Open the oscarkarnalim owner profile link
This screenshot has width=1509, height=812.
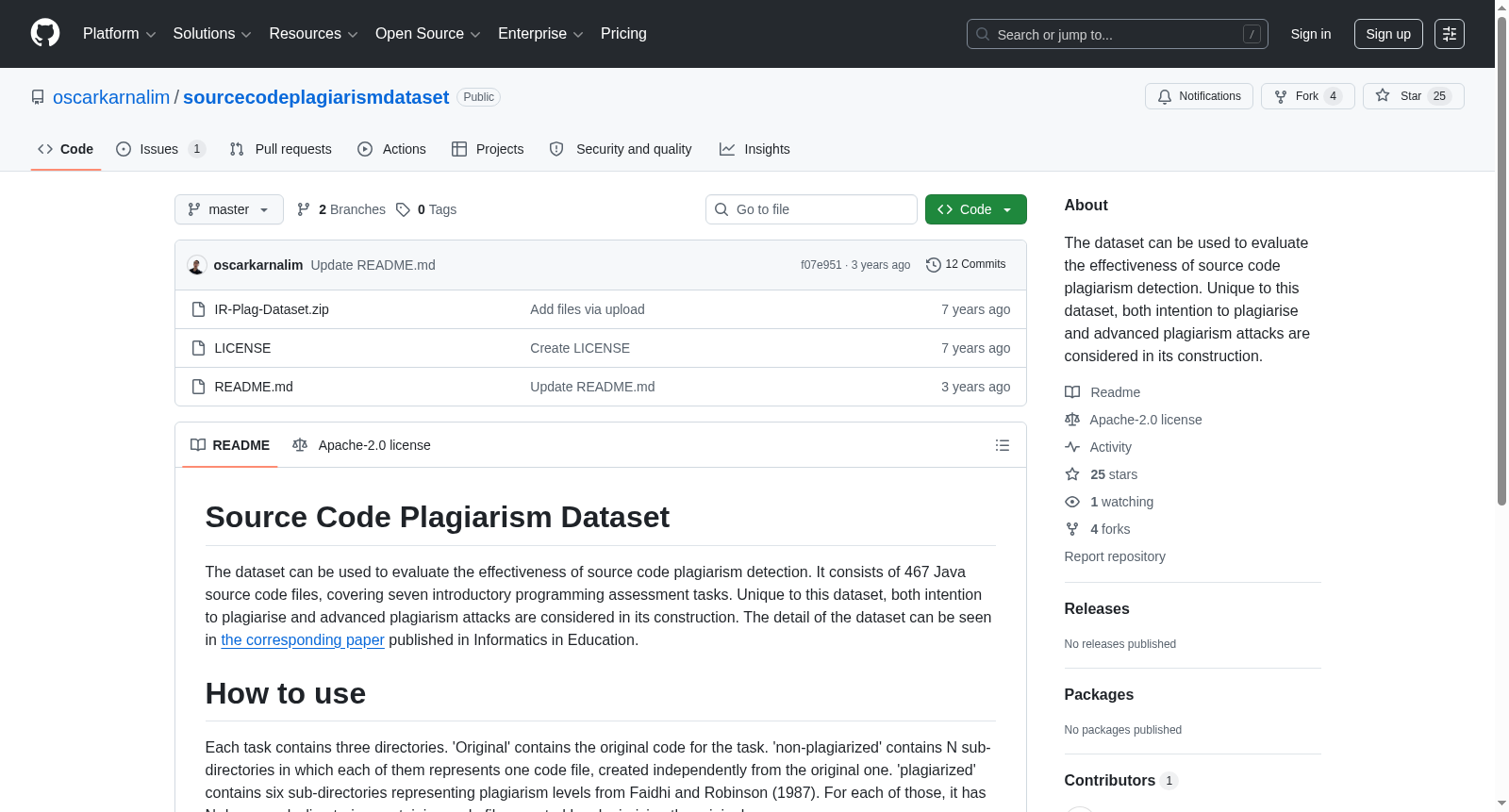(111, 97)
